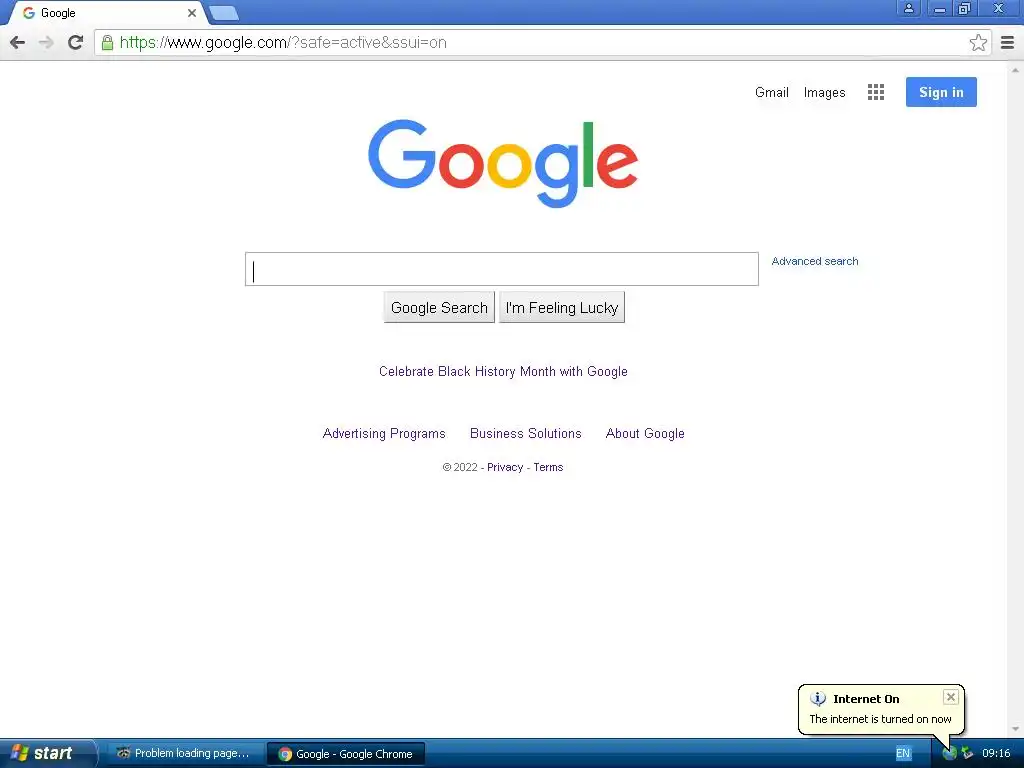The width and height of the screenshot is (1024, 768).
Task: Click the page scrollbar down arrow
Action: [x=1016, y=729]
